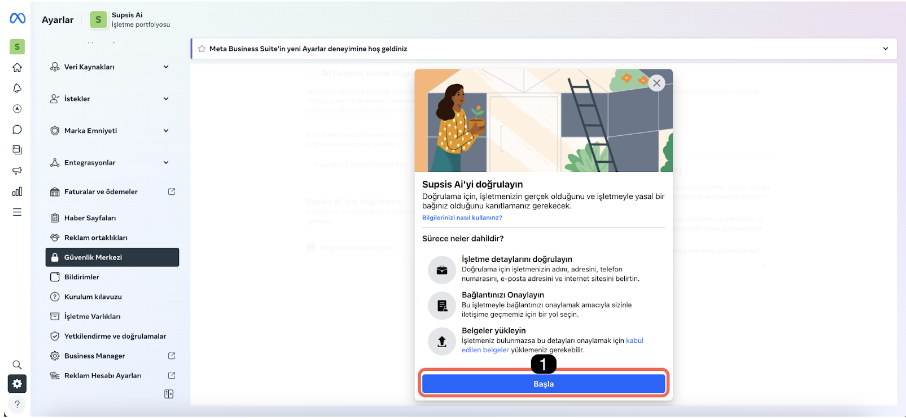Screen dimensions: 906x418
Task: Open Haber Sayfaları menu item
Action: tap(112, 218)
